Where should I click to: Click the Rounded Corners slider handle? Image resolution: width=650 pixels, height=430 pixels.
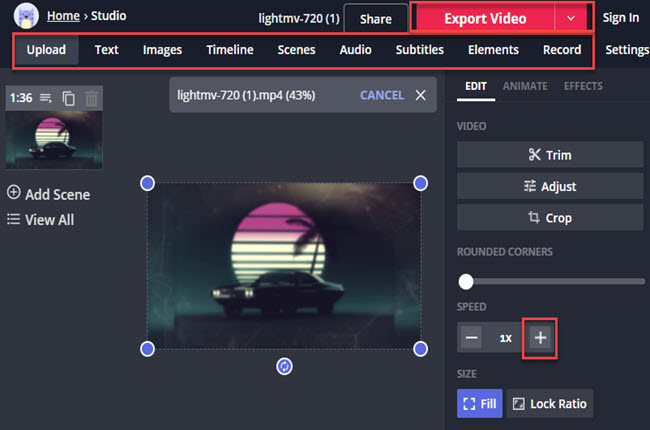pos(465,282)
